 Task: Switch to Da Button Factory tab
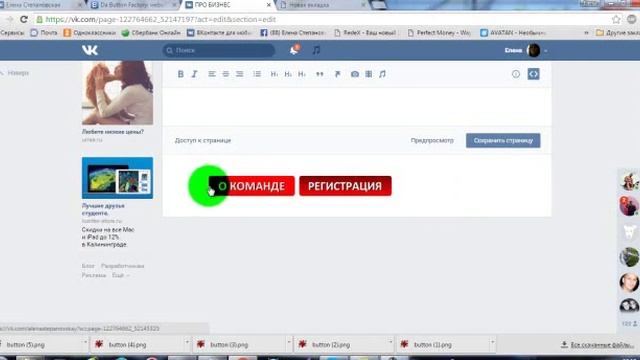click(133, 5)
